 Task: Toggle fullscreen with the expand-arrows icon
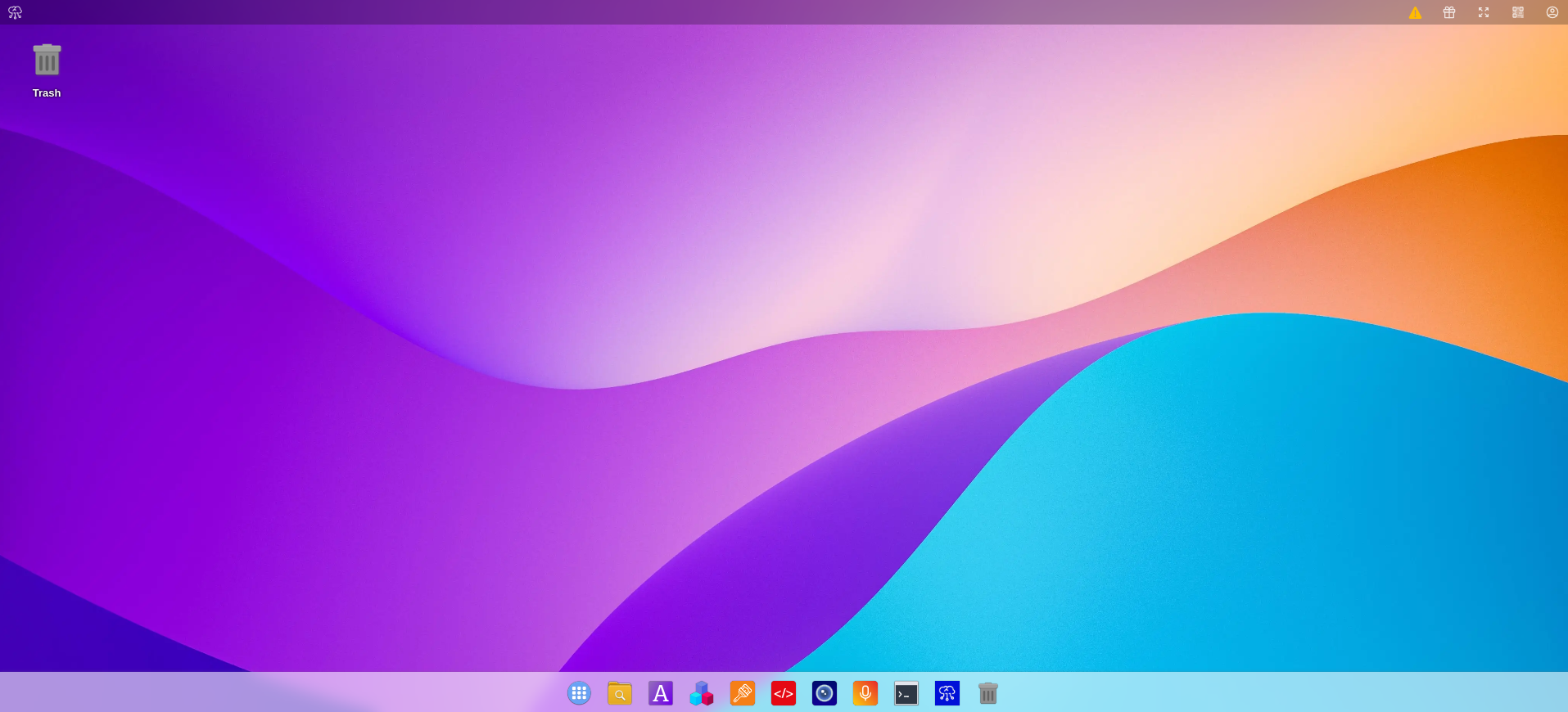[1484, 12]
